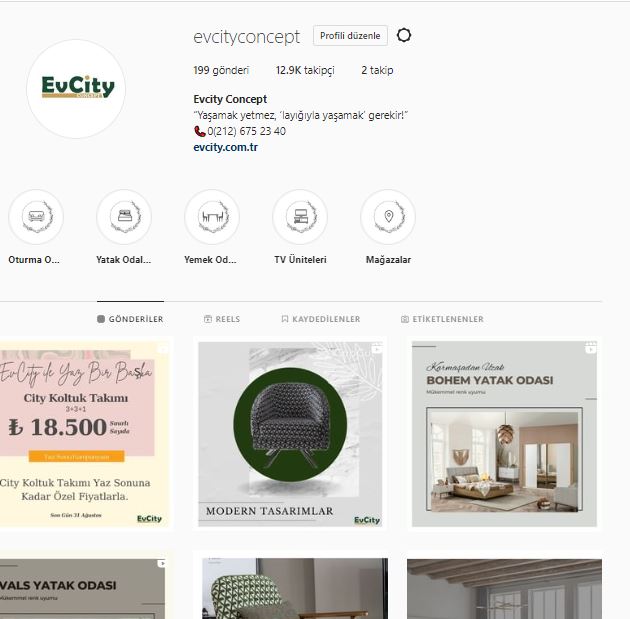Open the Yatak Odaları story highlight
This screenshot has width=630, height=619.
click(124, 217)
